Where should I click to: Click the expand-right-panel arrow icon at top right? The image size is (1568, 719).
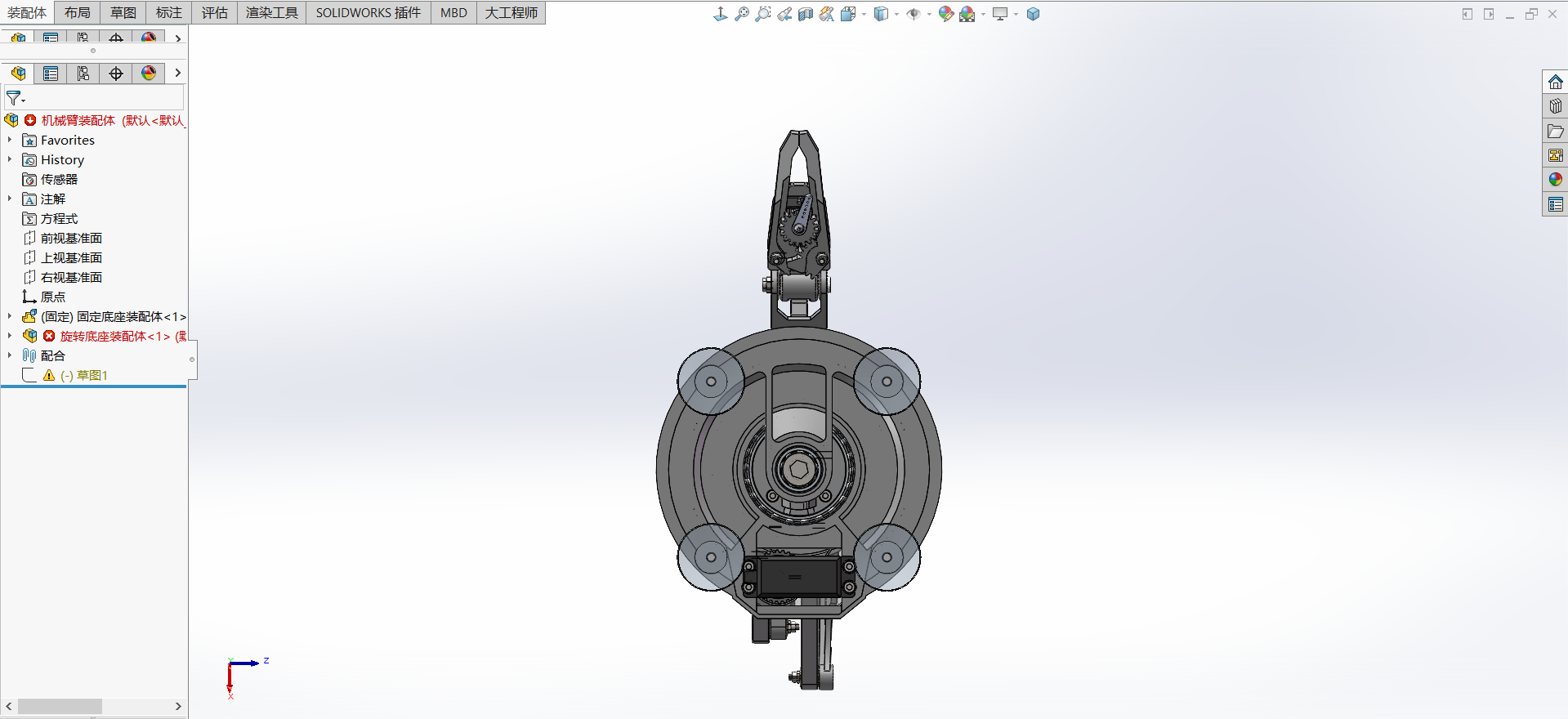point(1489,14)
